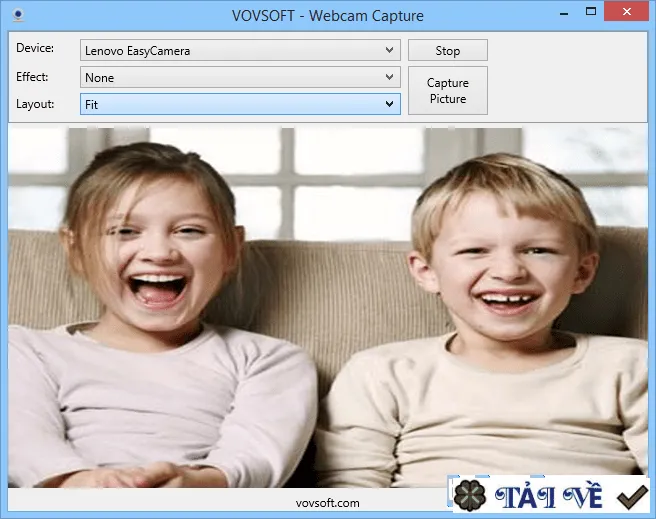Expand the Layout dropdown arrow
This screenshot has height=519, width=656.
[389, 104]
